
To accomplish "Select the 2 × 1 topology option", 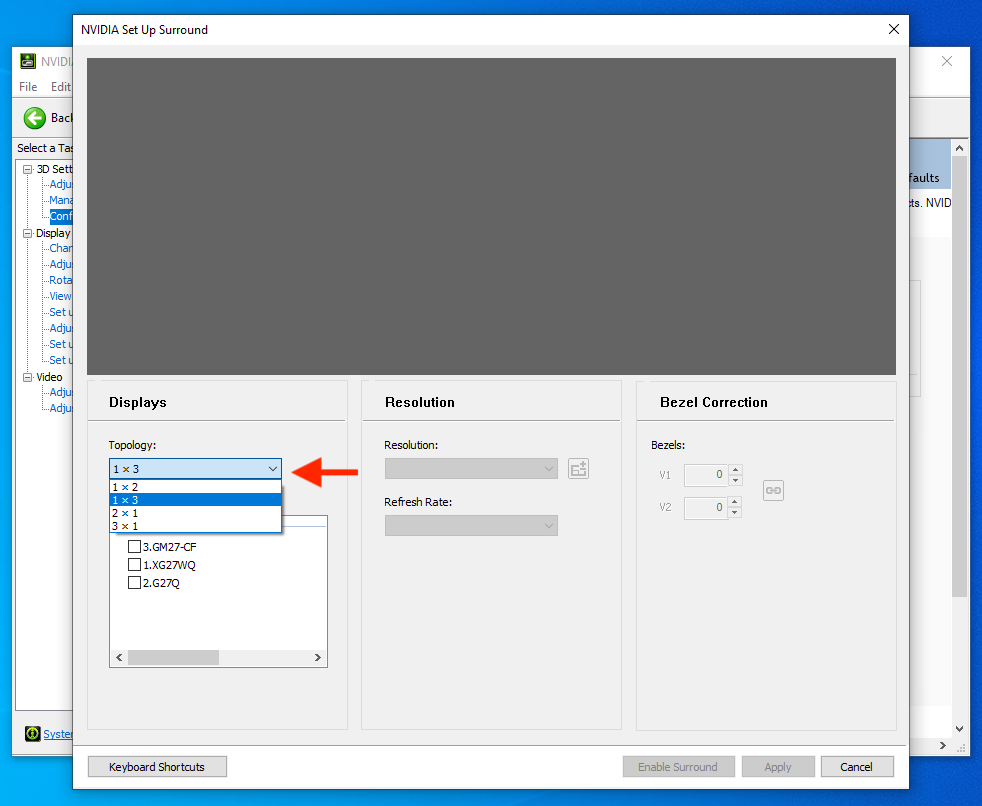I will 195,513.
